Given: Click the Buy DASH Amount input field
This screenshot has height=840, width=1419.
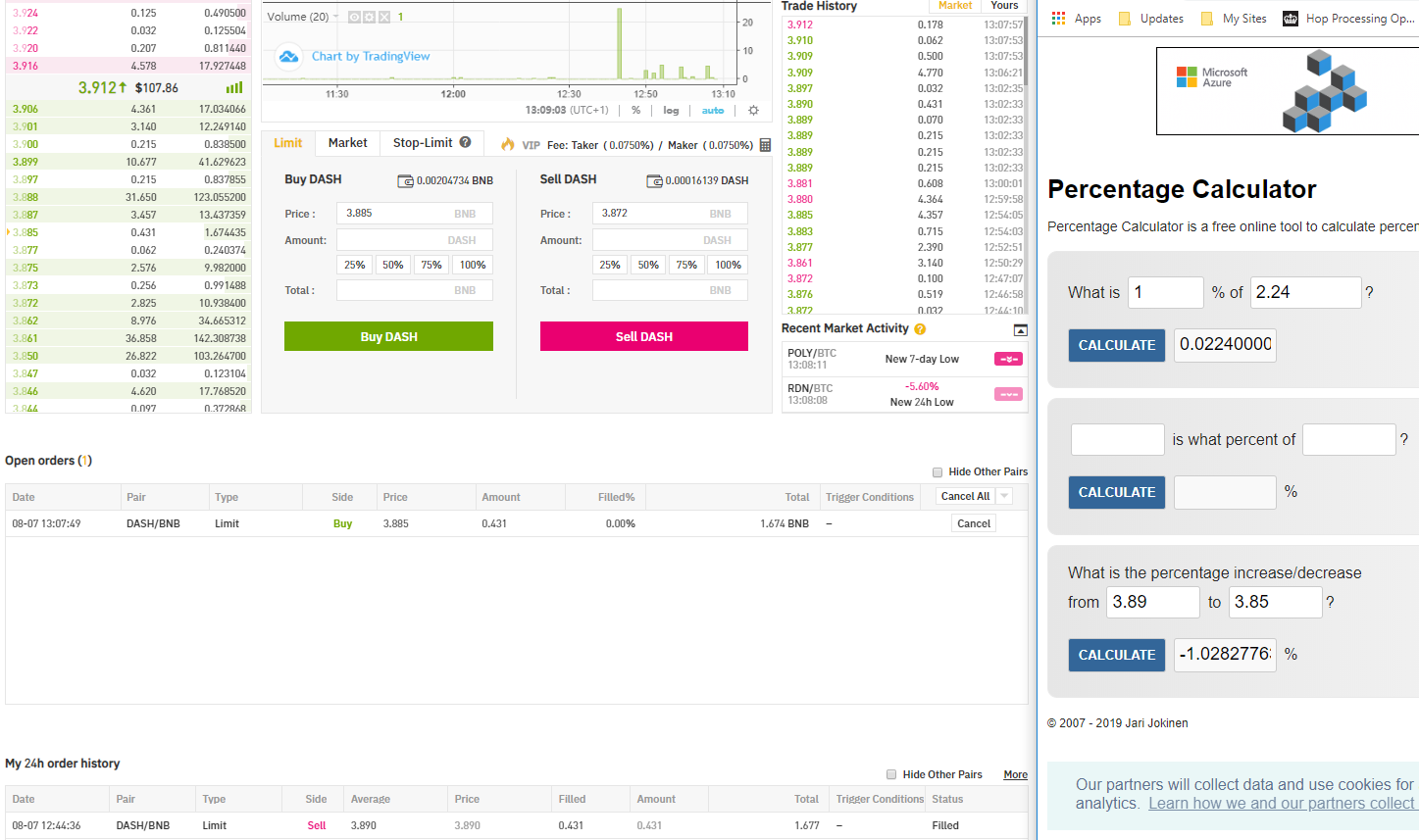Looking at the screenshot, I should pyautogui.click(x=414, y=240).
